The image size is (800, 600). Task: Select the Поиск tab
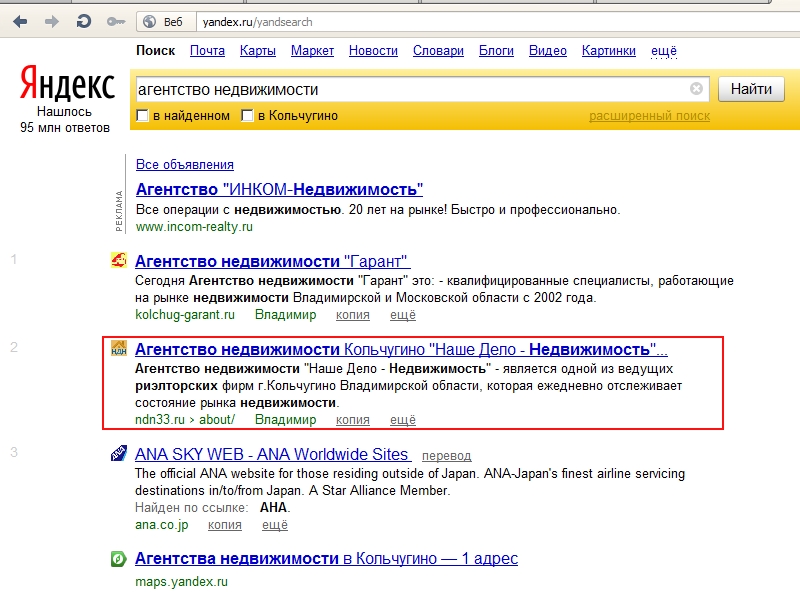(x=155, y=51)
